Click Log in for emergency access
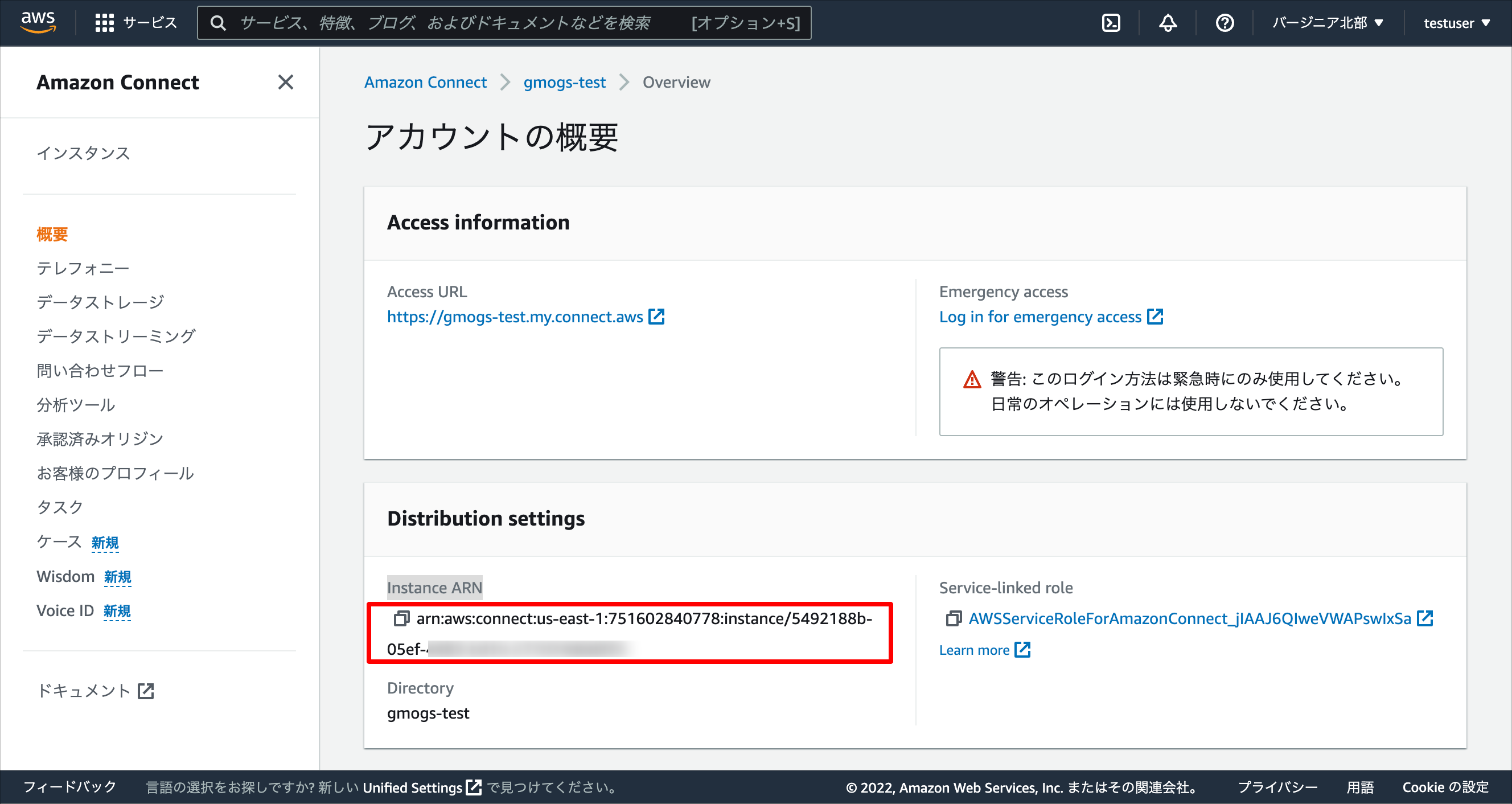Viewport: 1512px width, 804px height. point(1040,317)
